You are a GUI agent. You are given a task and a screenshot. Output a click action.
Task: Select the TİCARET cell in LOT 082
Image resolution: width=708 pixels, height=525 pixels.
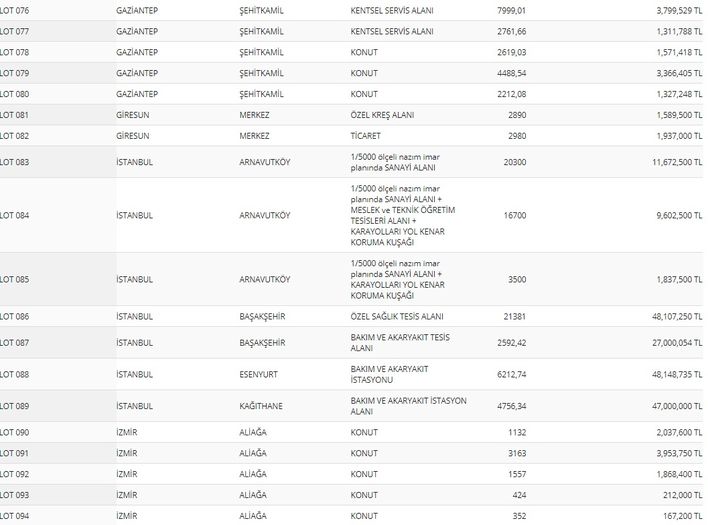pos(367,136)
